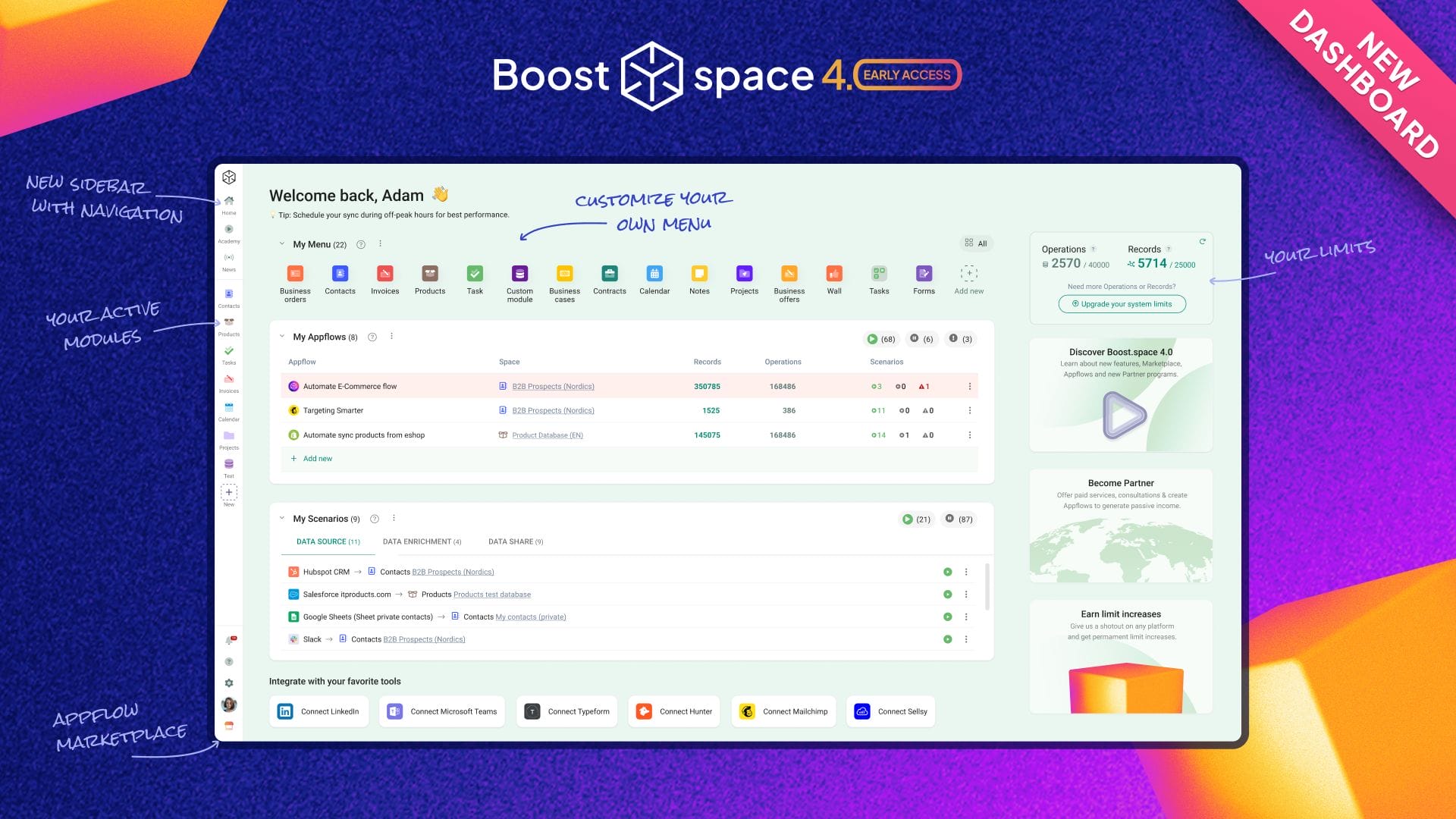Switch to the Data Share tab
The image size is (1456, 819).
(x=515, y=542)
